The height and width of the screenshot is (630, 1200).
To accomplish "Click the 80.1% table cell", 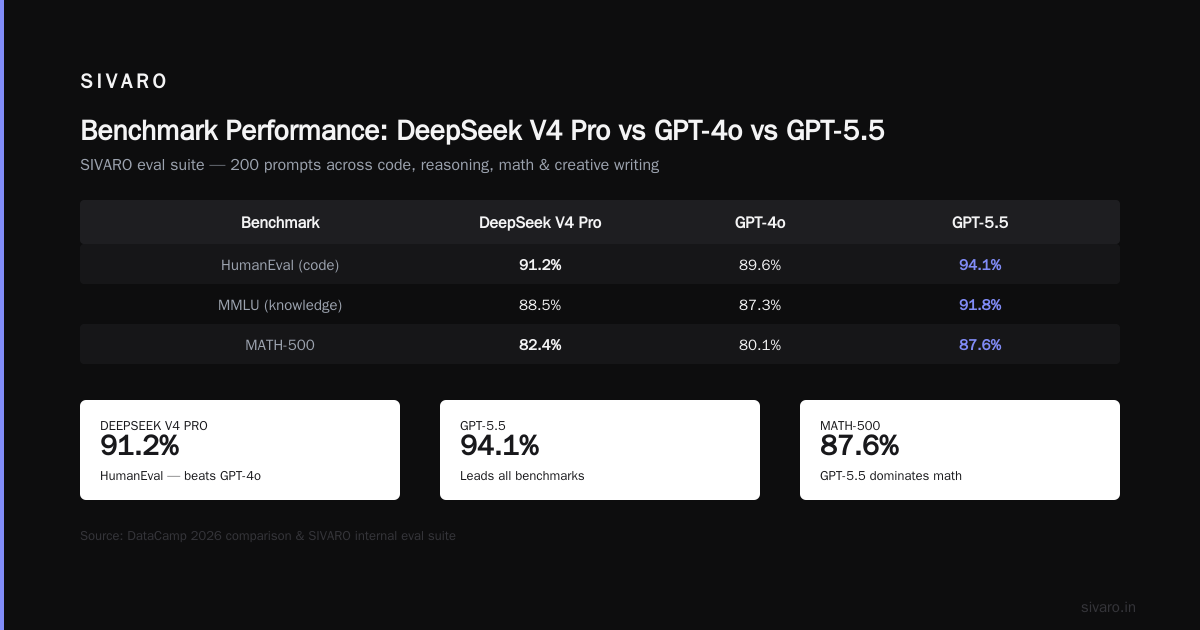I will tap(760, 345).
